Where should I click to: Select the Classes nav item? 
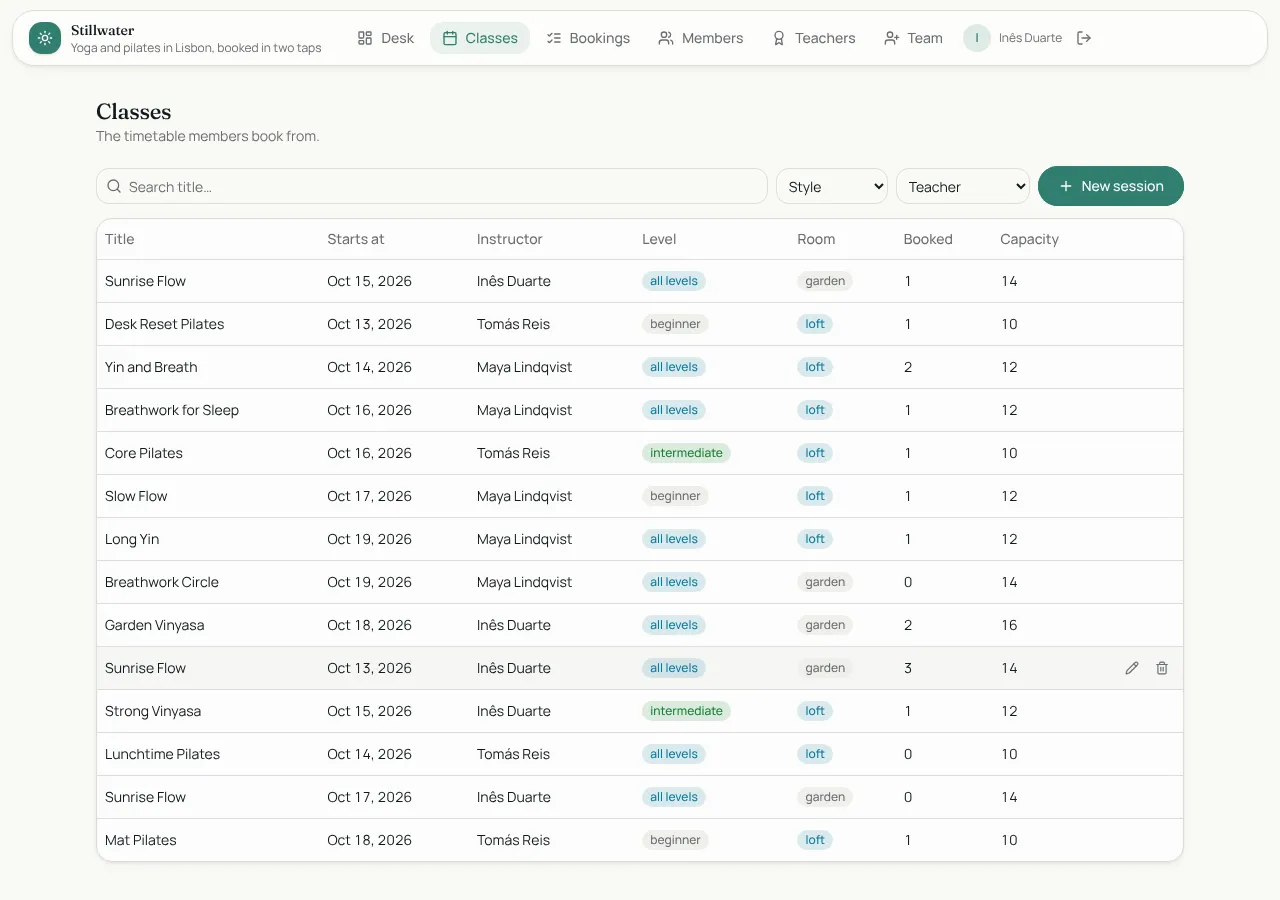(x=480, y=38)
